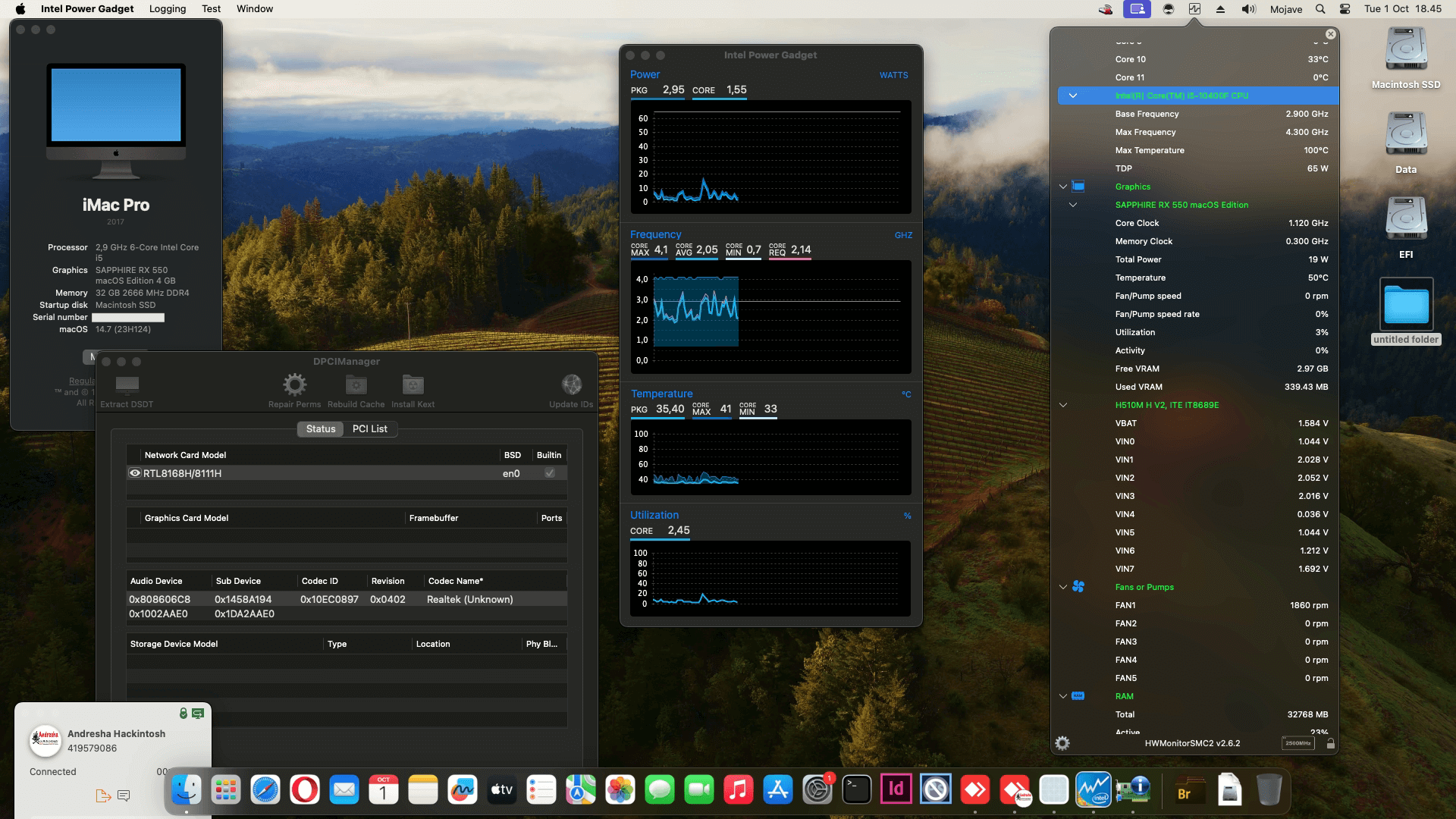1456x819 pixels.
Task: Open the Intel Power Gadget app menu
Action: click(87, 9)
